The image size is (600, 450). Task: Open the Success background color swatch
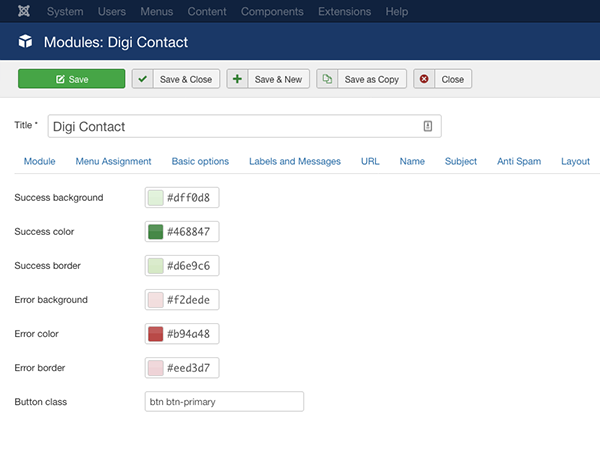click(155, 198)
